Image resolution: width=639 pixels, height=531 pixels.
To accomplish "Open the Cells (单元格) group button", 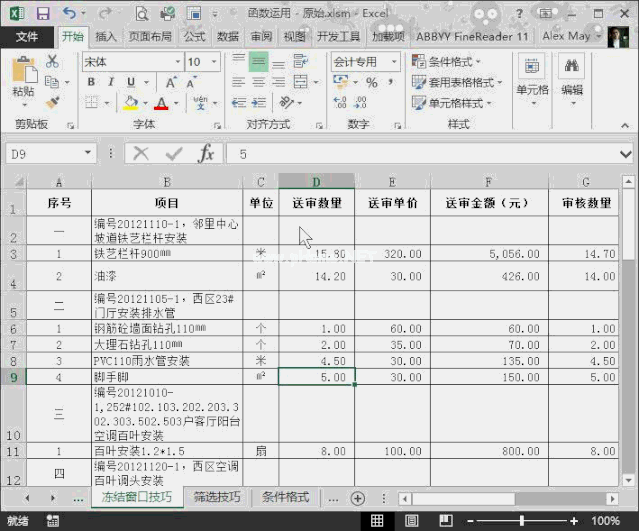I will pyautogui.click(x=532, y=79).
